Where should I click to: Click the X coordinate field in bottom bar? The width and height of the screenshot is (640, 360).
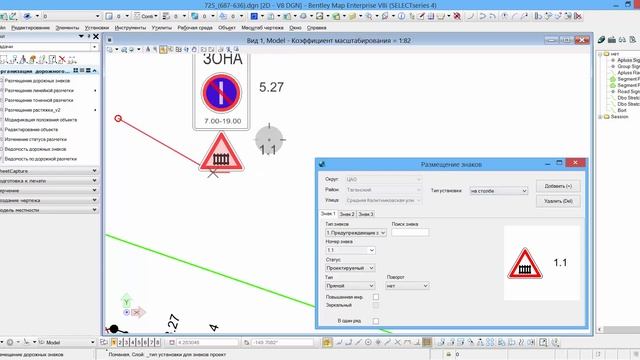pos(207,342)
